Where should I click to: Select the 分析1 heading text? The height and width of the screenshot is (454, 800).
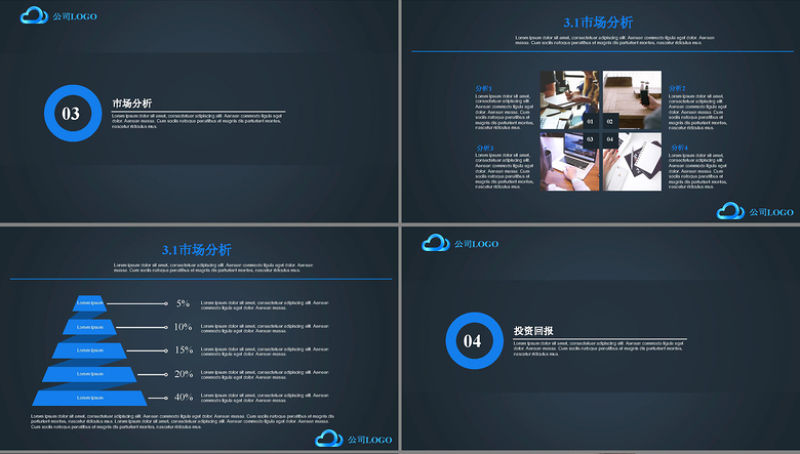484,88
